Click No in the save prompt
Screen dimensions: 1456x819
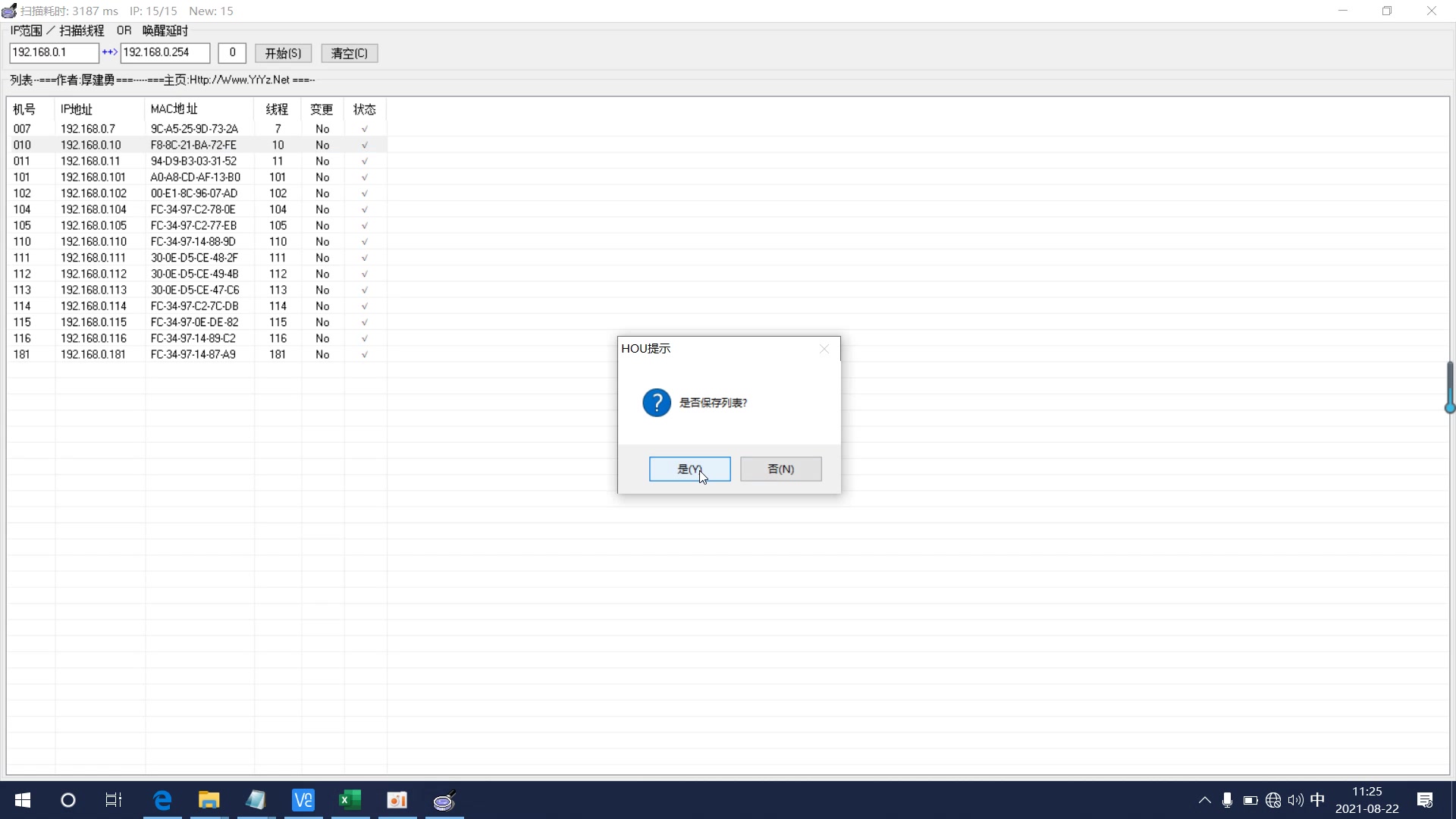coord(780,469)
